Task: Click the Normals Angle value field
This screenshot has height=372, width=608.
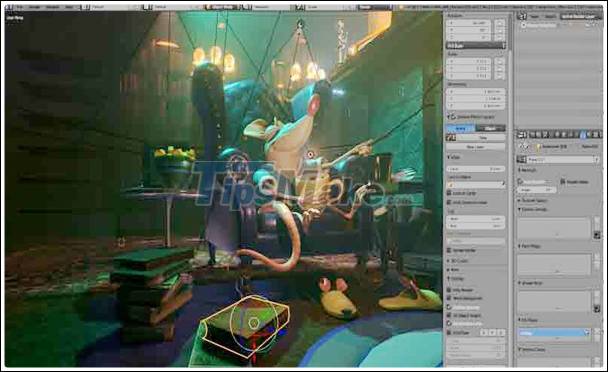Action: point(537,190)
